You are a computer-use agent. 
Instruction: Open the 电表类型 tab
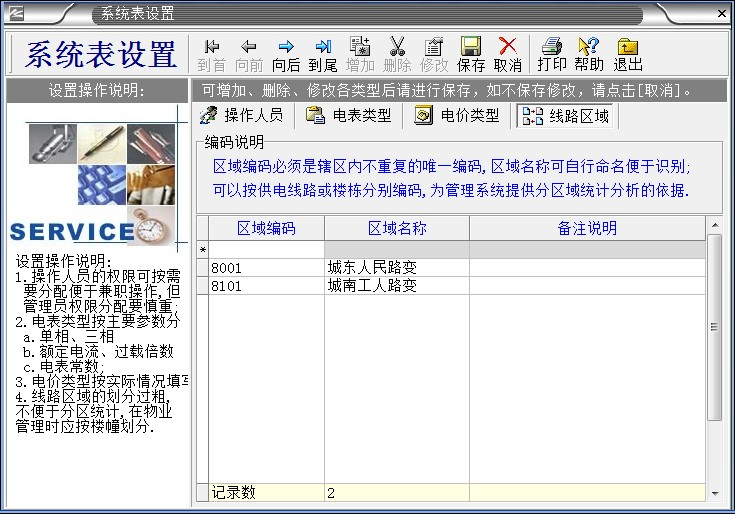tap(349, 115)
